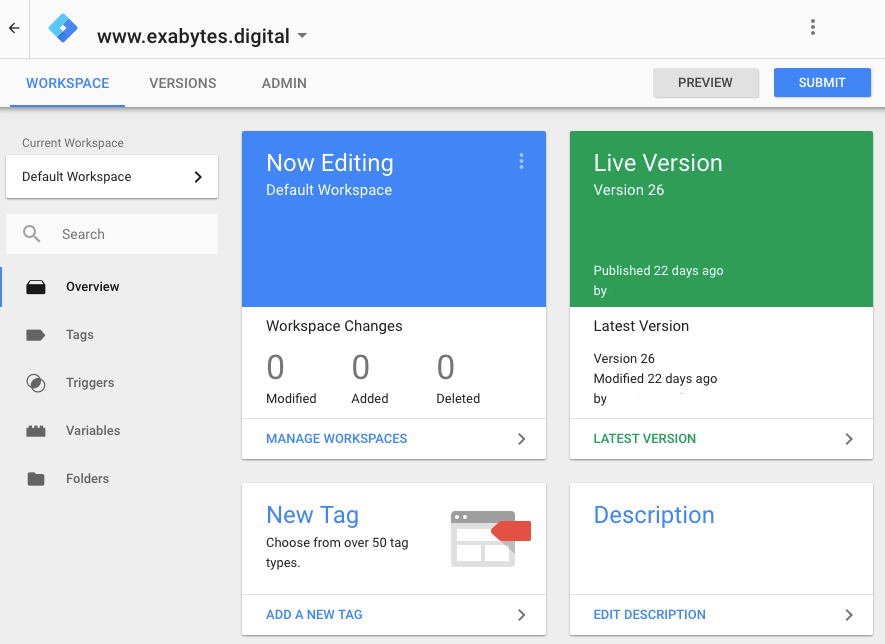Viewport: 885px width, 644px height.
Task: Click the Submit button
Action: [822, 82]
